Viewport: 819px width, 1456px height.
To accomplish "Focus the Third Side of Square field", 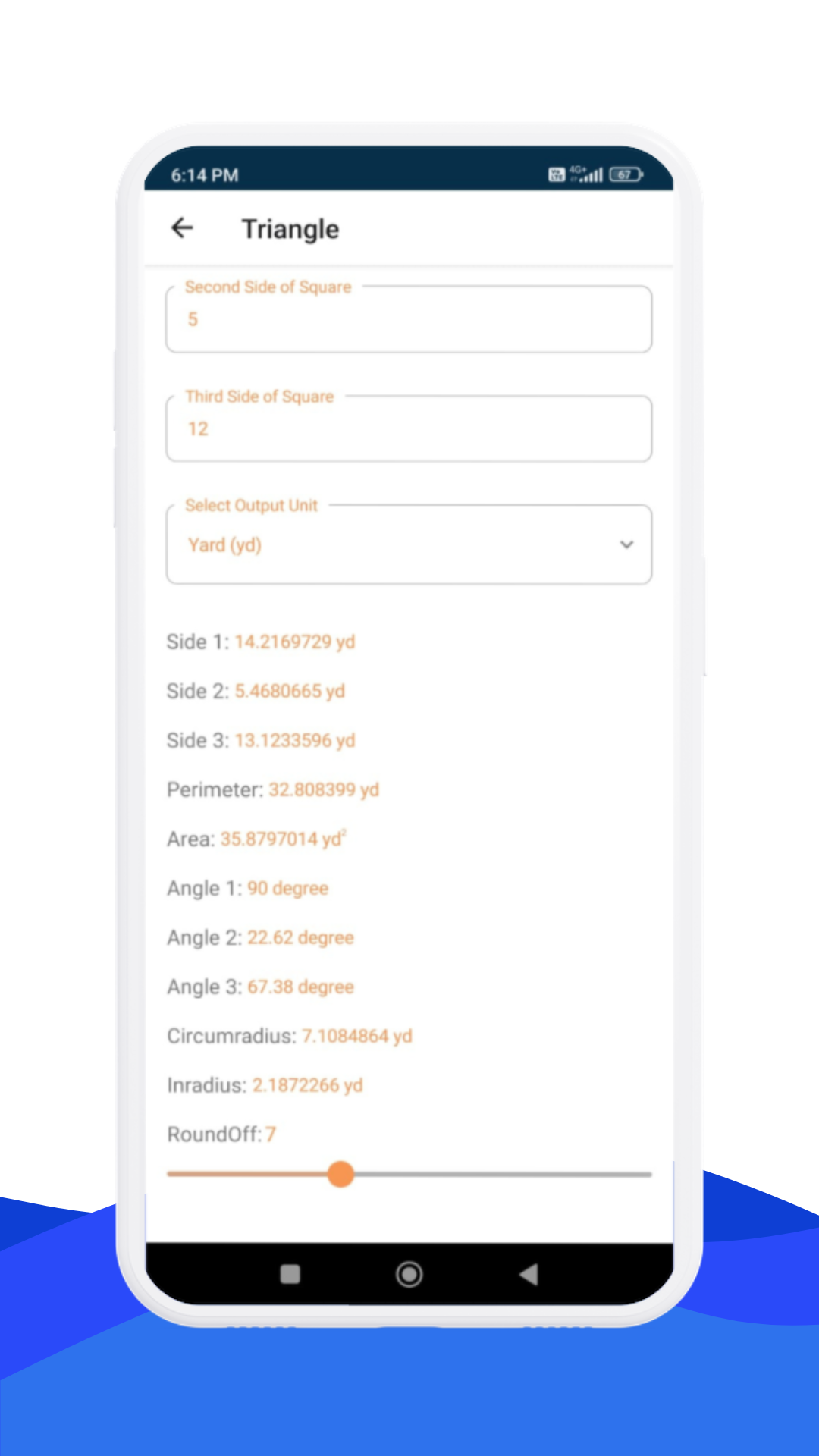I will [408, 428].
